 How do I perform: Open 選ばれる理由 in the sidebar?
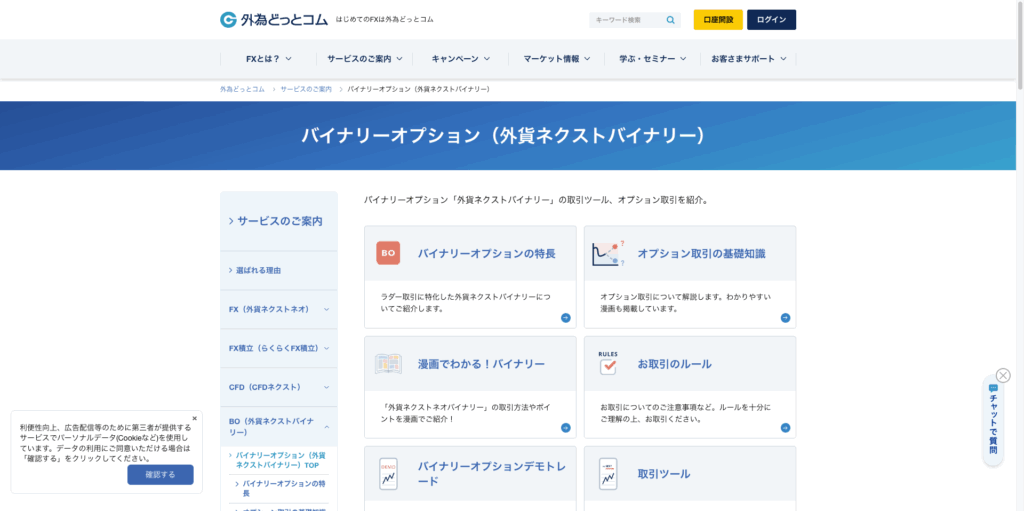[279, 270]
